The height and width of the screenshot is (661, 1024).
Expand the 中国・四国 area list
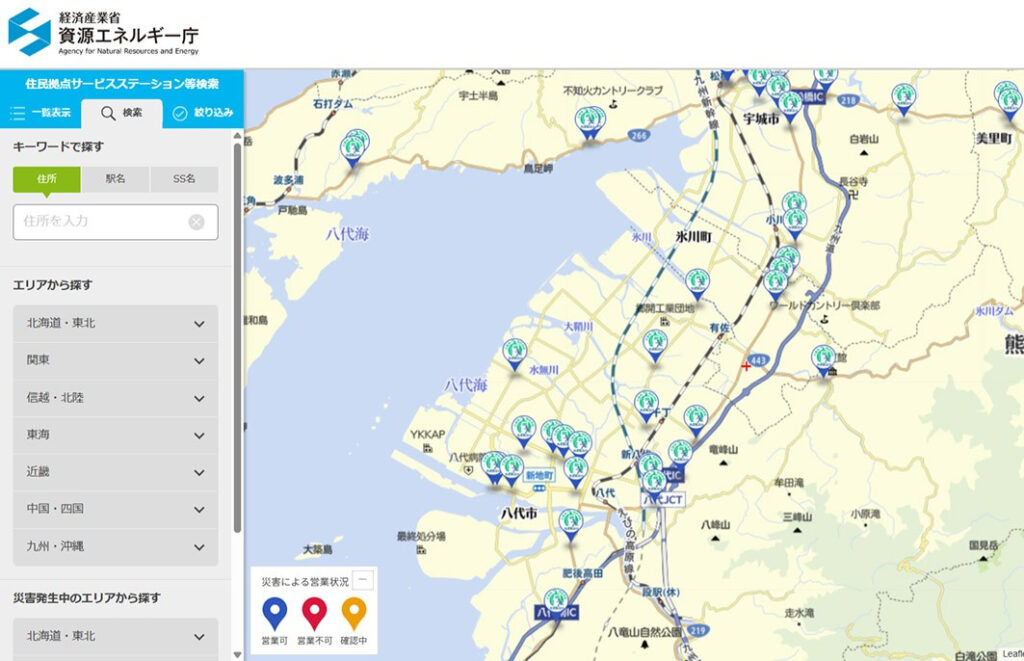(116, 509)
